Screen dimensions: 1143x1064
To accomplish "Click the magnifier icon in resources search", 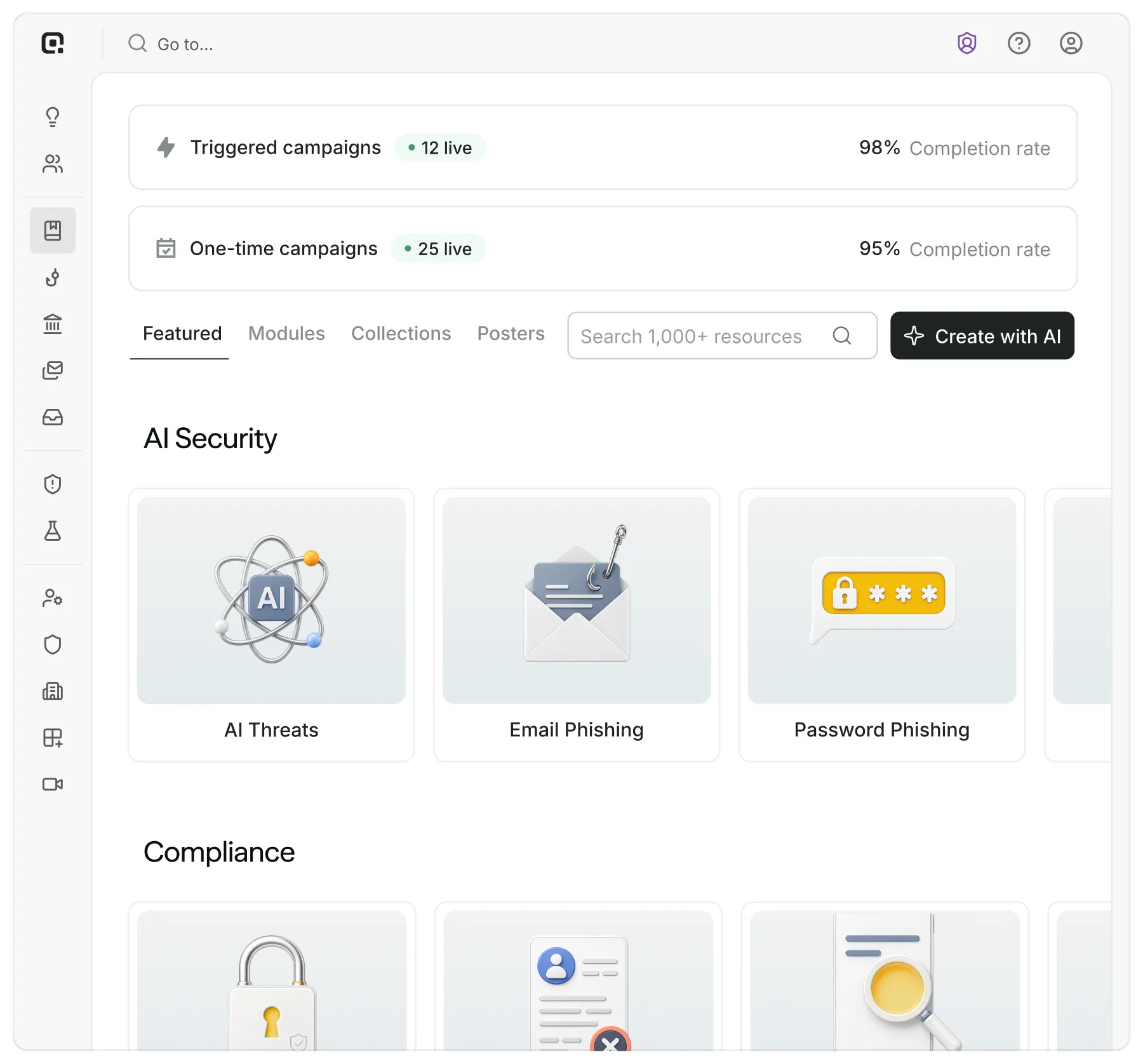I will (842, 336).
